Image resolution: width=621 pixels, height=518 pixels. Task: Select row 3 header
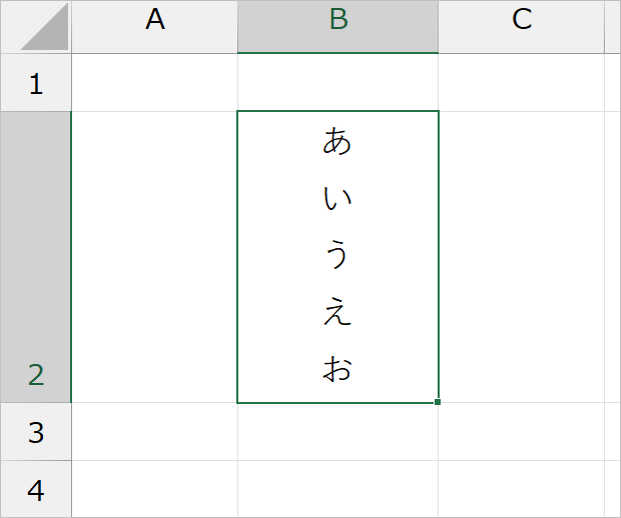(36, 432)
